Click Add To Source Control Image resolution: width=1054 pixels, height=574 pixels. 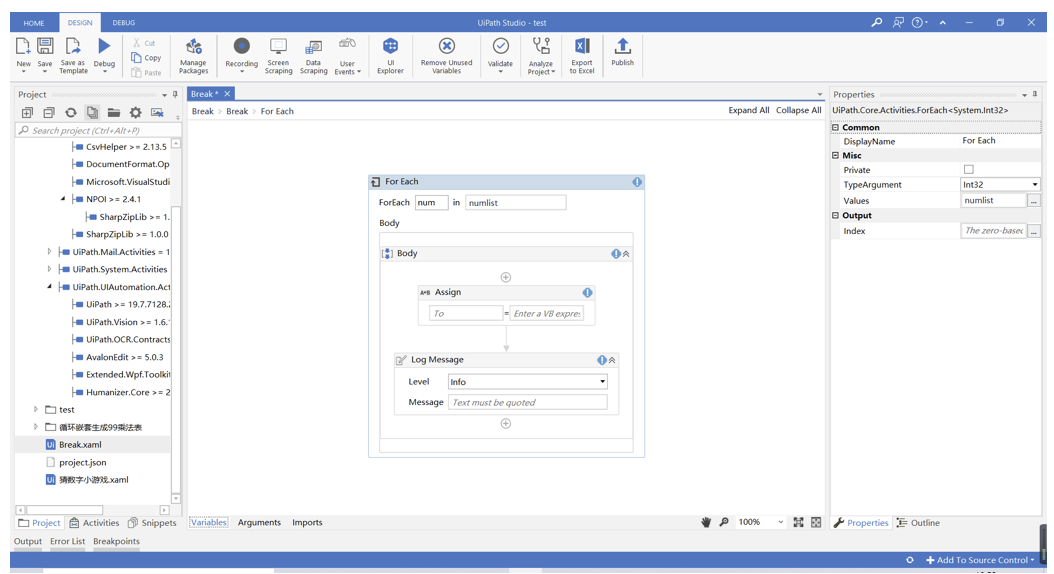(x=981, y=560)
